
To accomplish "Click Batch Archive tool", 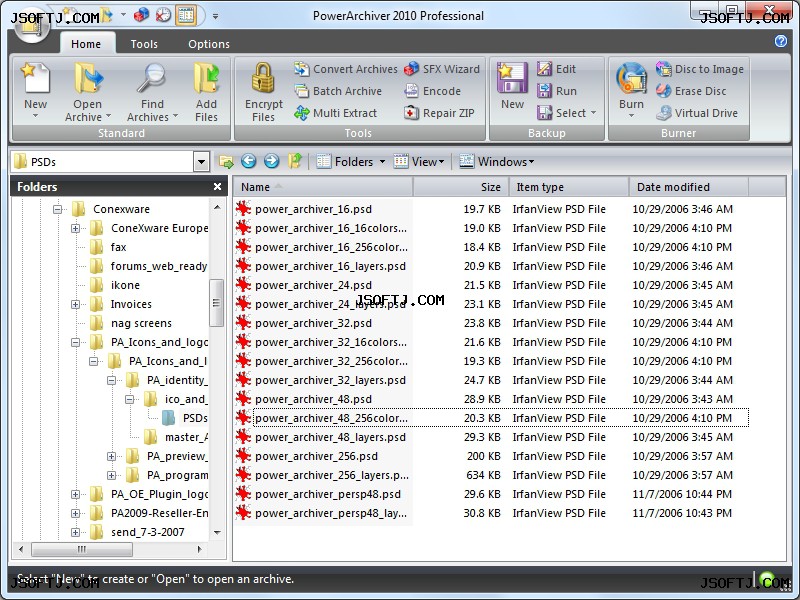I will (338, 91).
